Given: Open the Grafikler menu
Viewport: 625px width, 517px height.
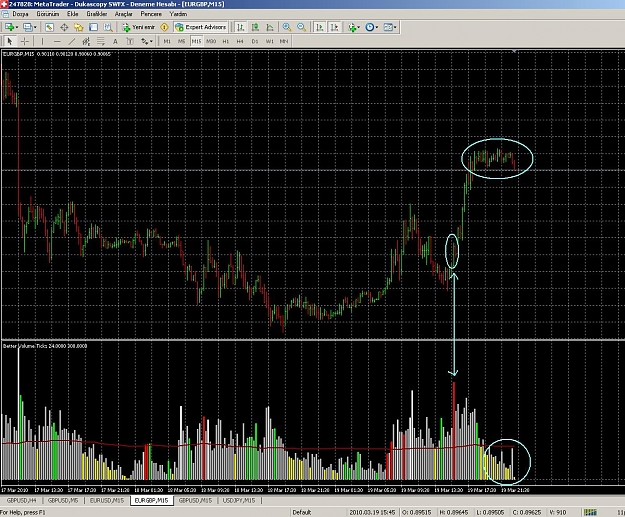Looking at the screenshot, I should click(97, 14).
